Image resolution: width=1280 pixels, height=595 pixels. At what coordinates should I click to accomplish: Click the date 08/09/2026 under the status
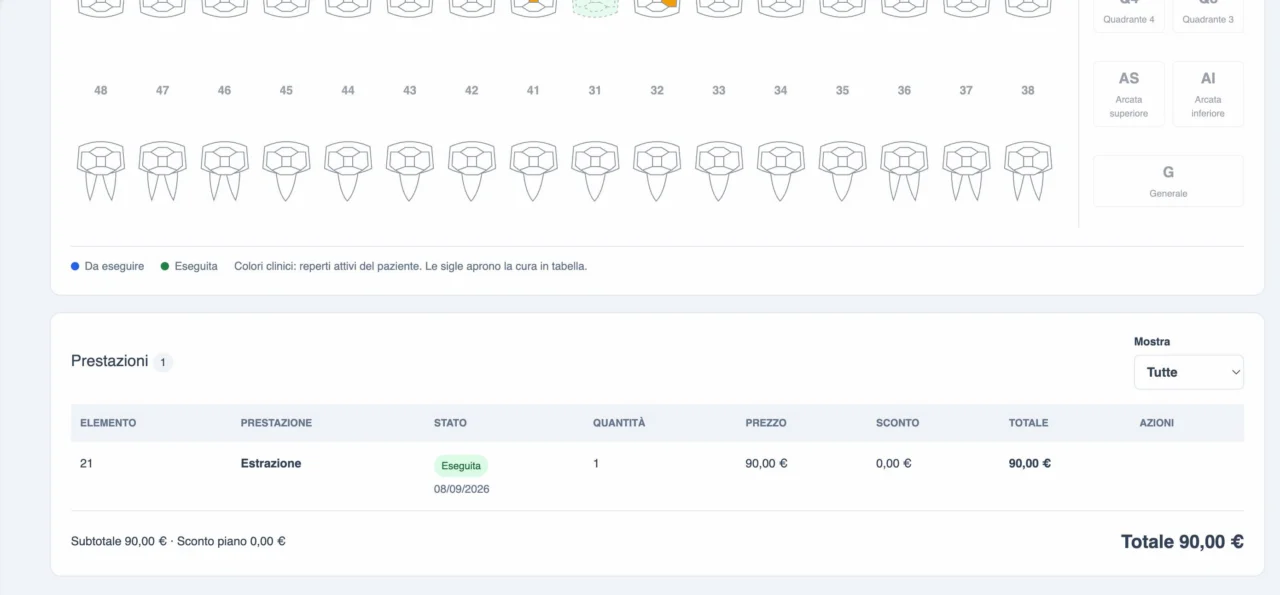462,489
